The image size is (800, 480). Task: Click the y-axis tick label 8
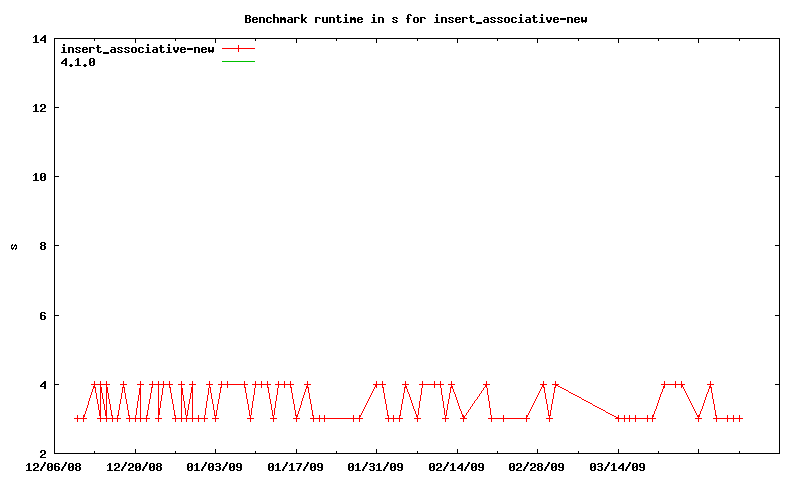tap(43, 246)
